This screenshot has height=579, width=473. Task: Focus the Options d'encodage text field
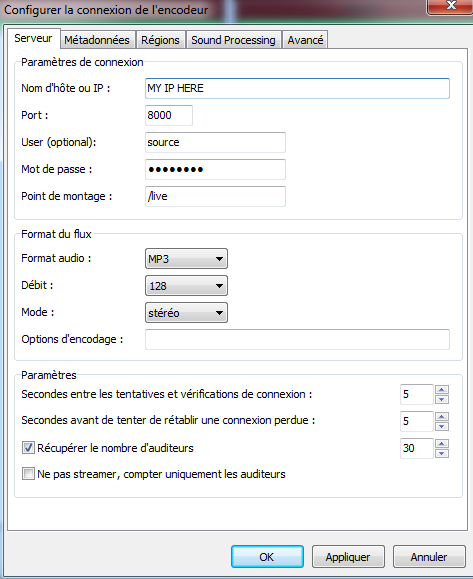click(297, 339)
